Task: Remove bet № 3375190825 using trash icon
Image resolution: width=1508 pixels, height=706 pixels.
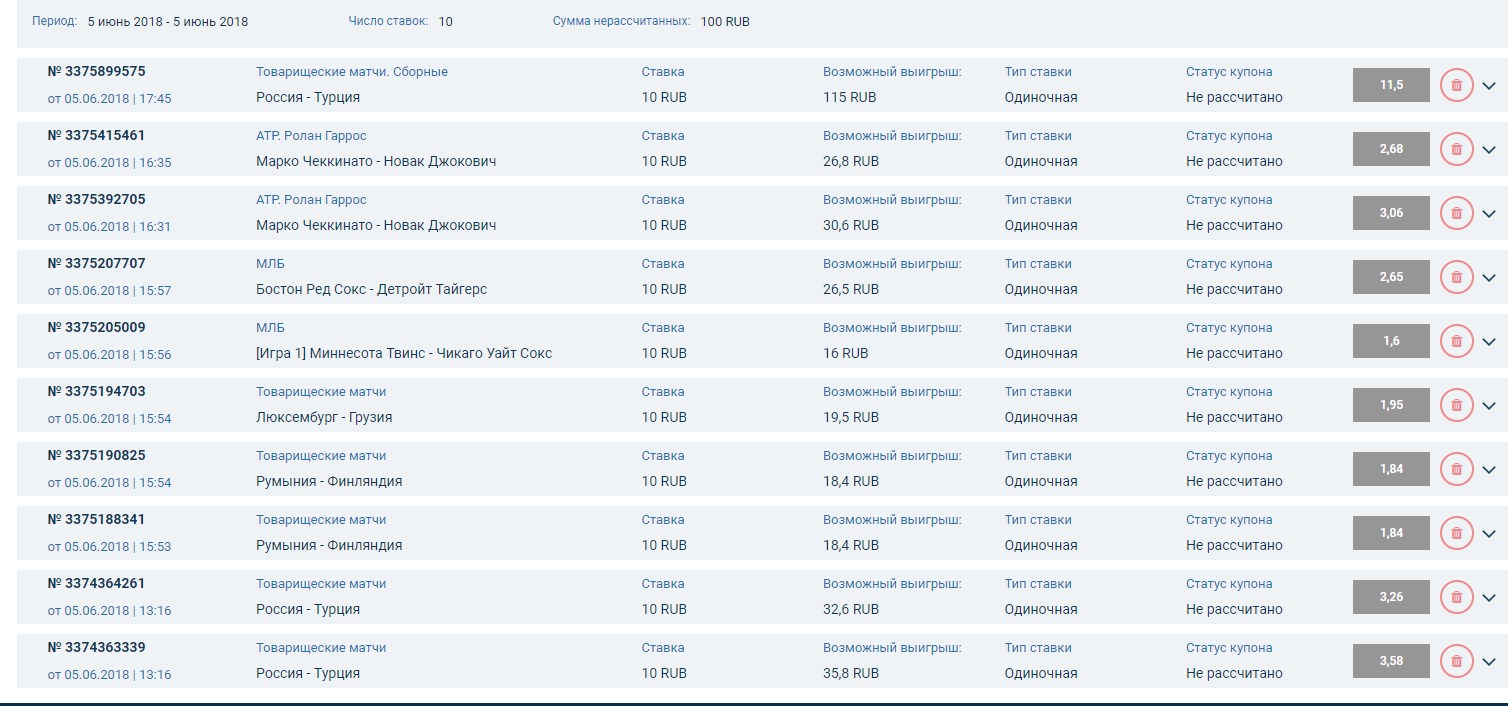Action: coord(1456,469)
